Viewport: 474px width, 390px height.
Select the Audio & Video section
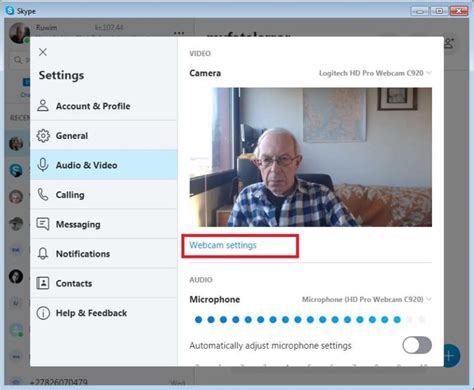(x=104, y=165)
